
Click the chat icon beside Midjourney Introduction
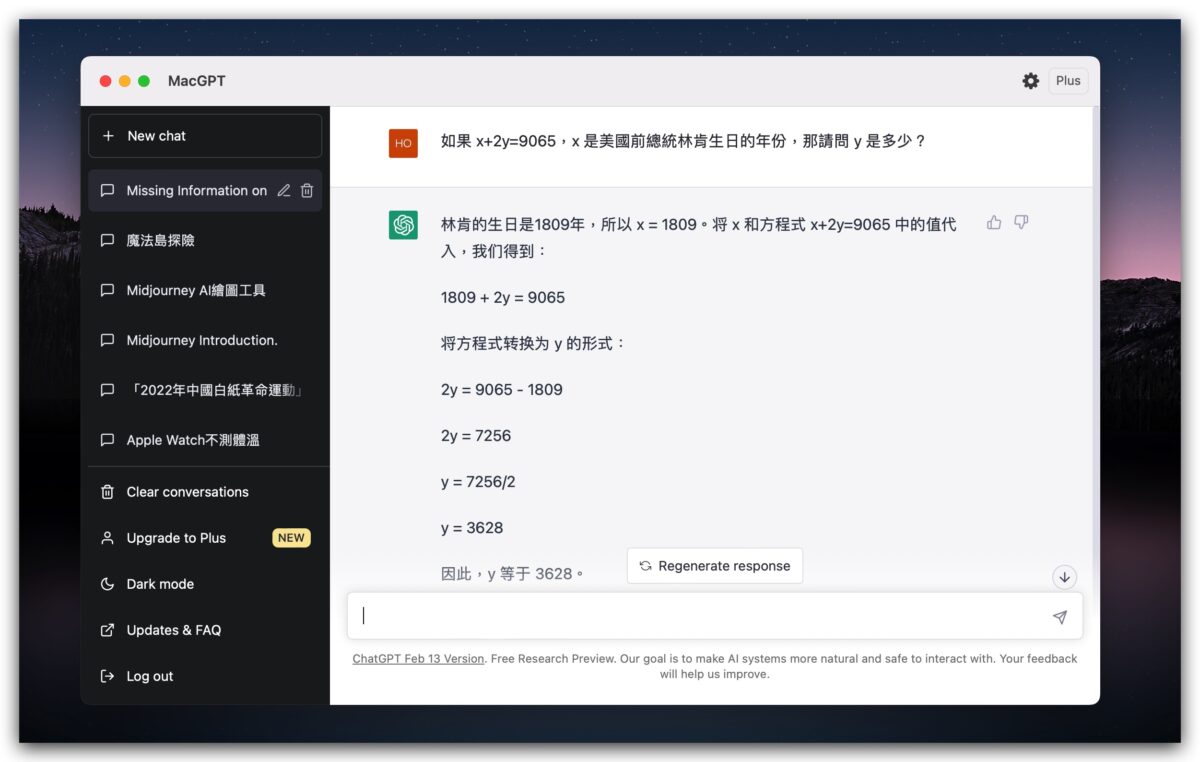107,340
